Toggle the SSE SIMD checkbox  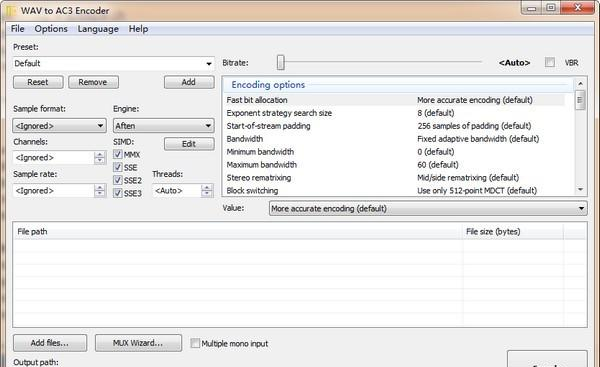point(118,168)
